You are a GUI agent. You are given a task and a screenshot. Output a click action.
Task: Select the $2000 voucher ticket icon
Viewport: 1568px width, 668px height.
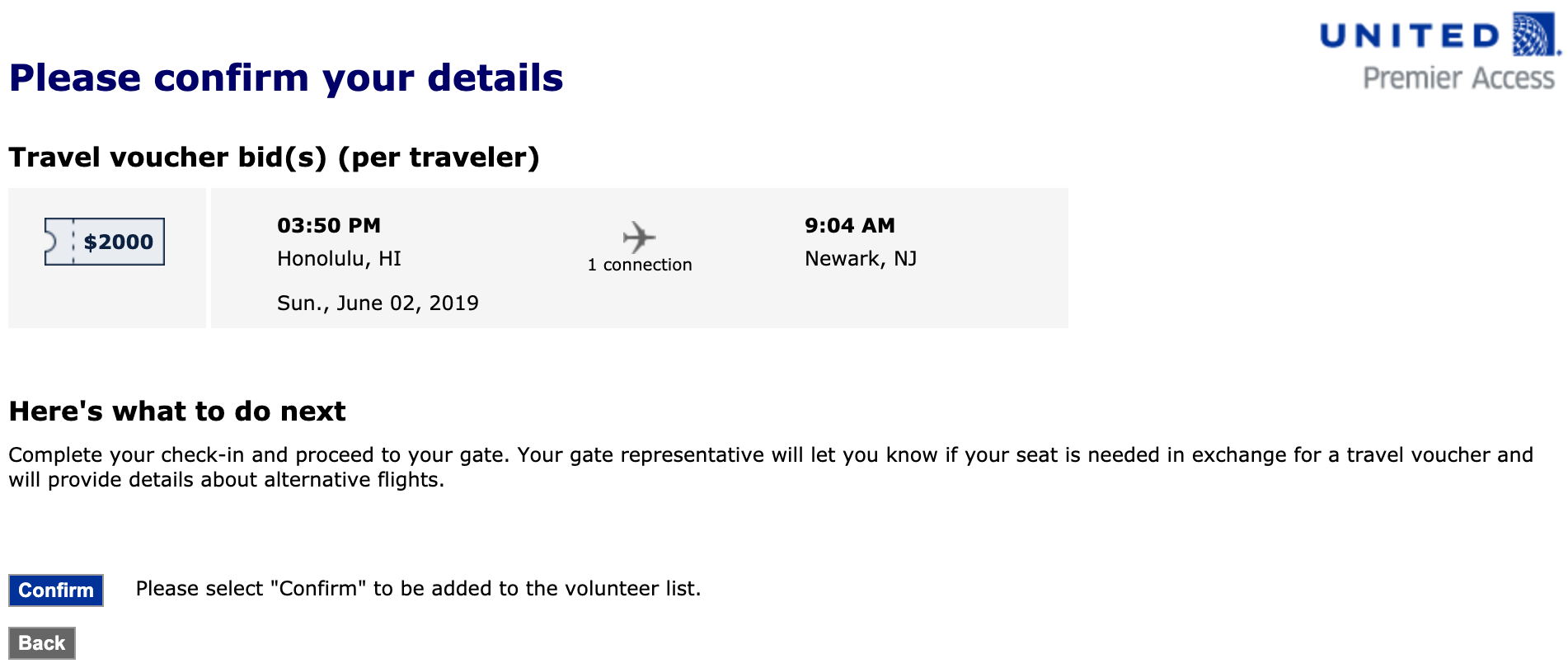click(105, 242)
